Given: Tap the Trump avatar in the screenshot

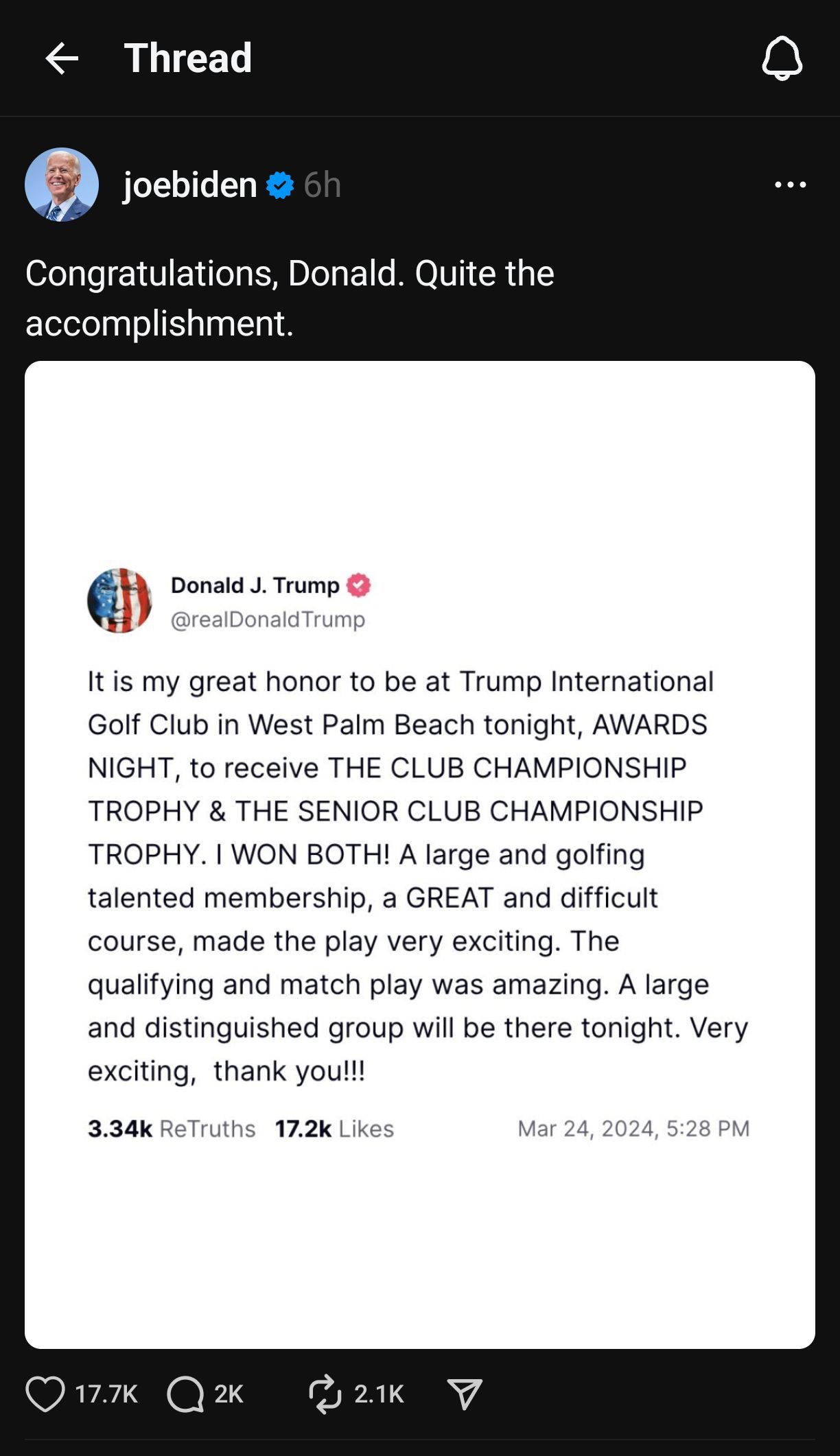Looking at the screenshot, I should pos(119,600).
